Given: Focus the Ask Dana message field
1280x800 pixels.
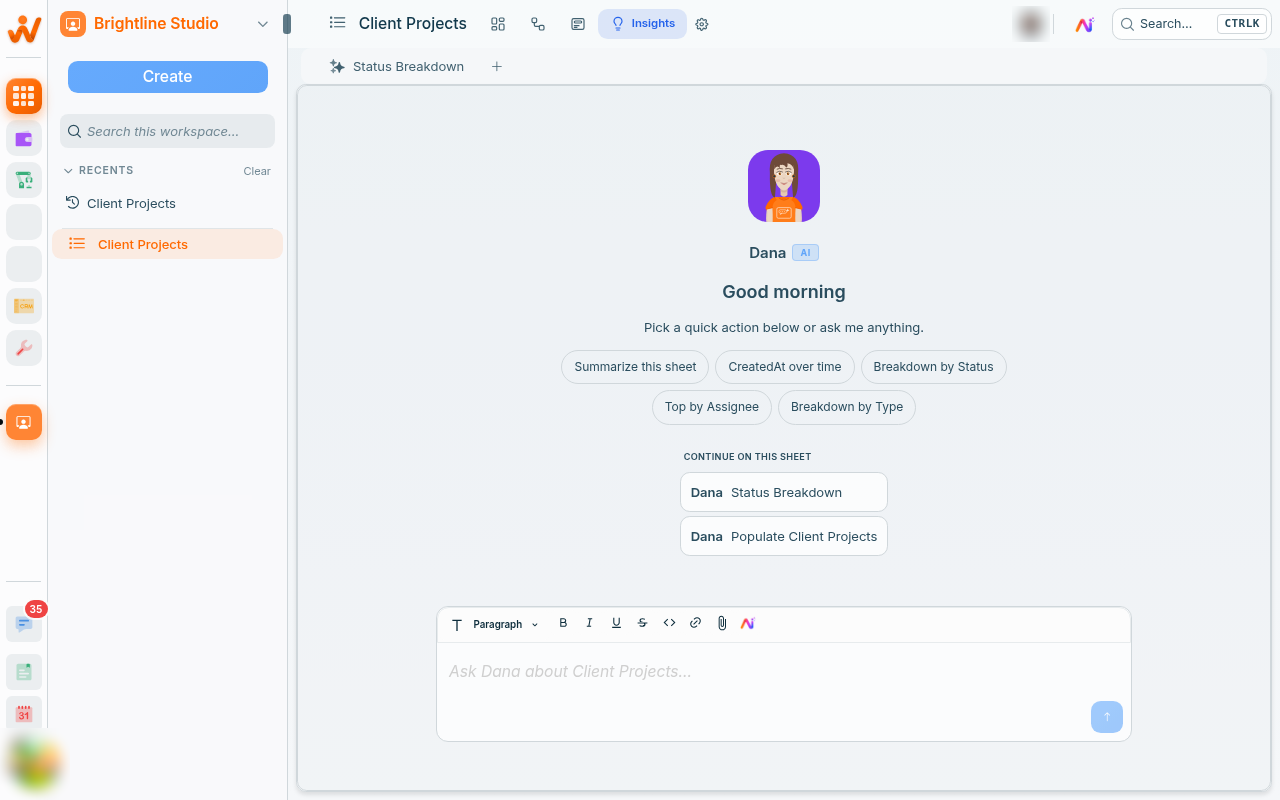Looking at the screenshot, I should 784,672.
